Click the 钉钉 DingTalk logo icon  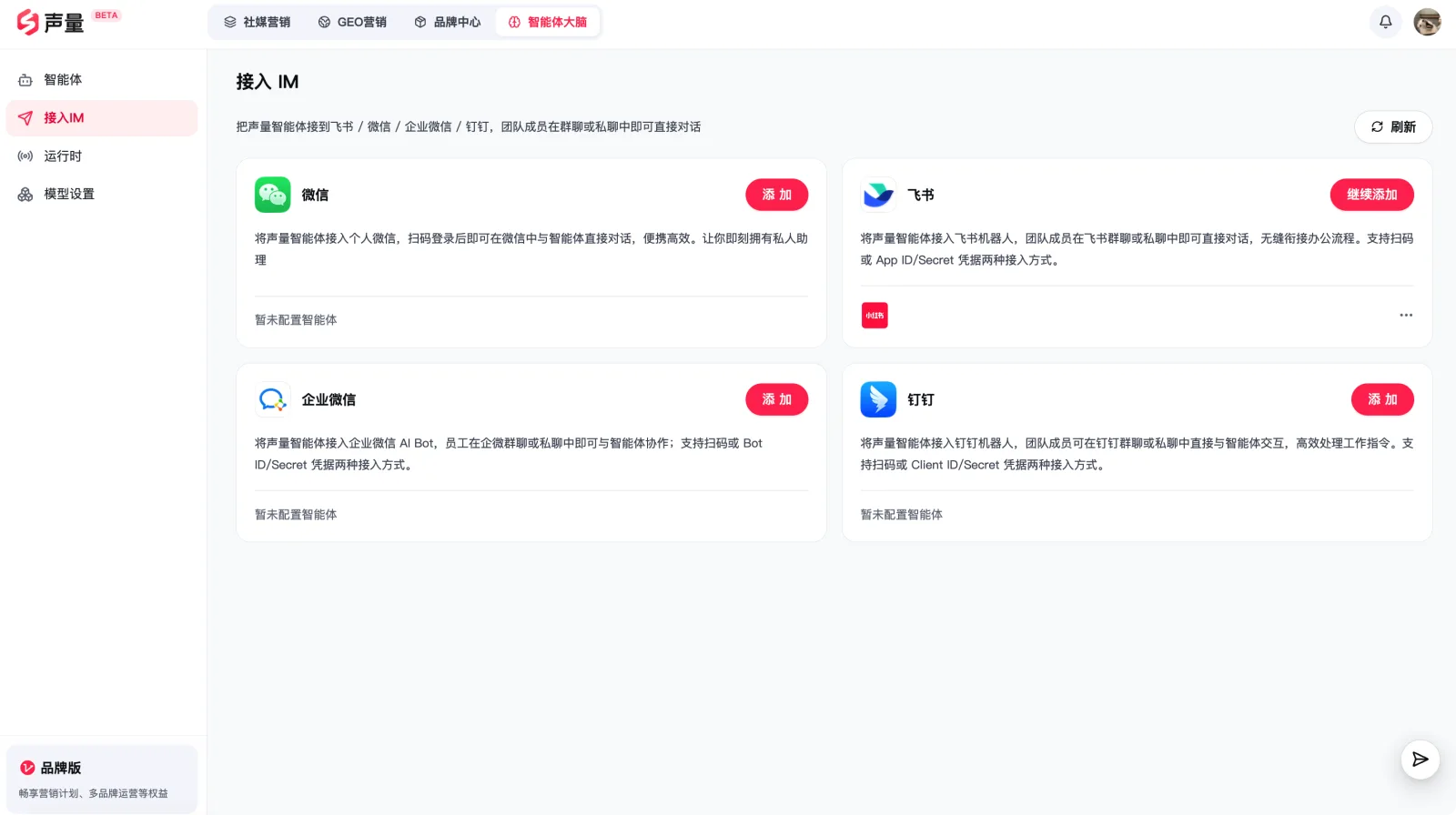coord(878,399)
